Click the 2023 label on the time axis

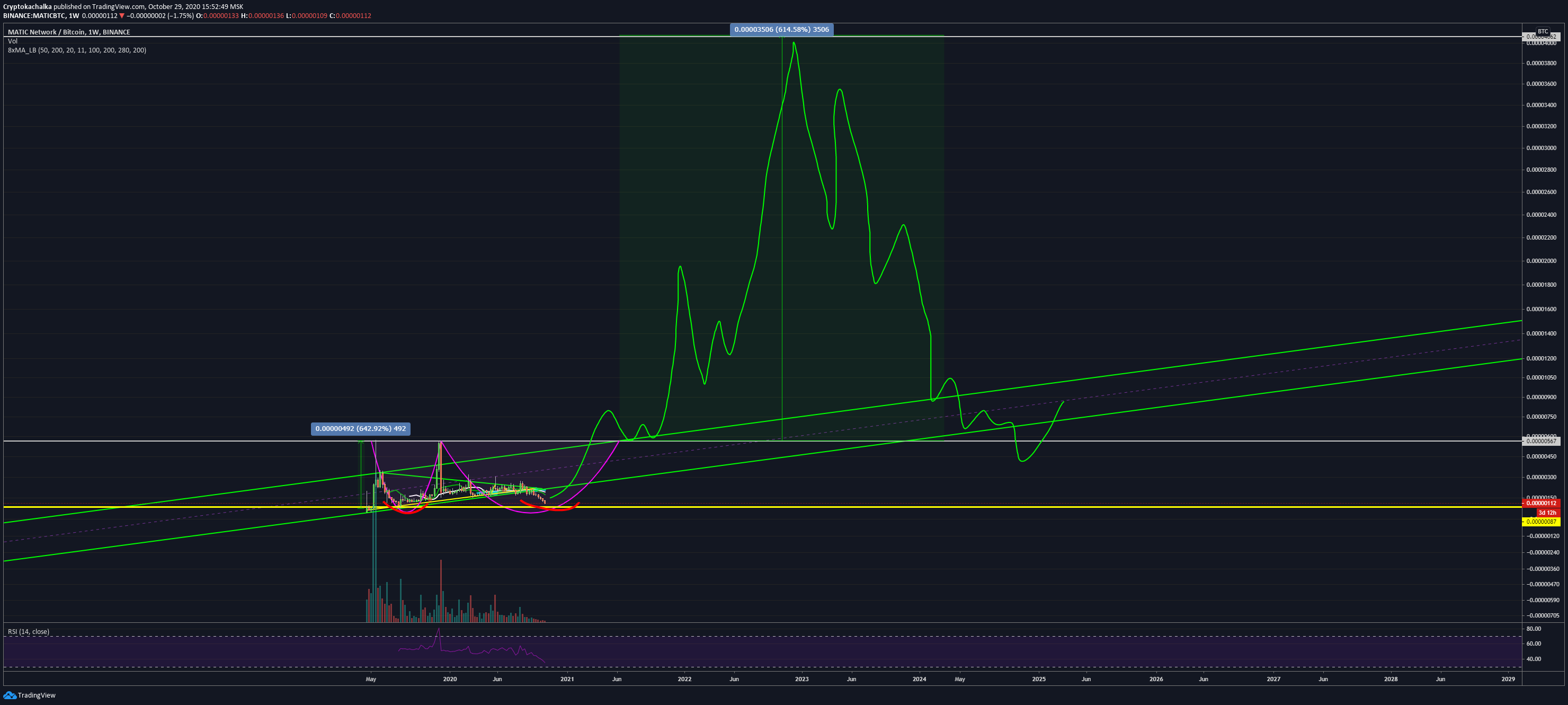point(801,679)
